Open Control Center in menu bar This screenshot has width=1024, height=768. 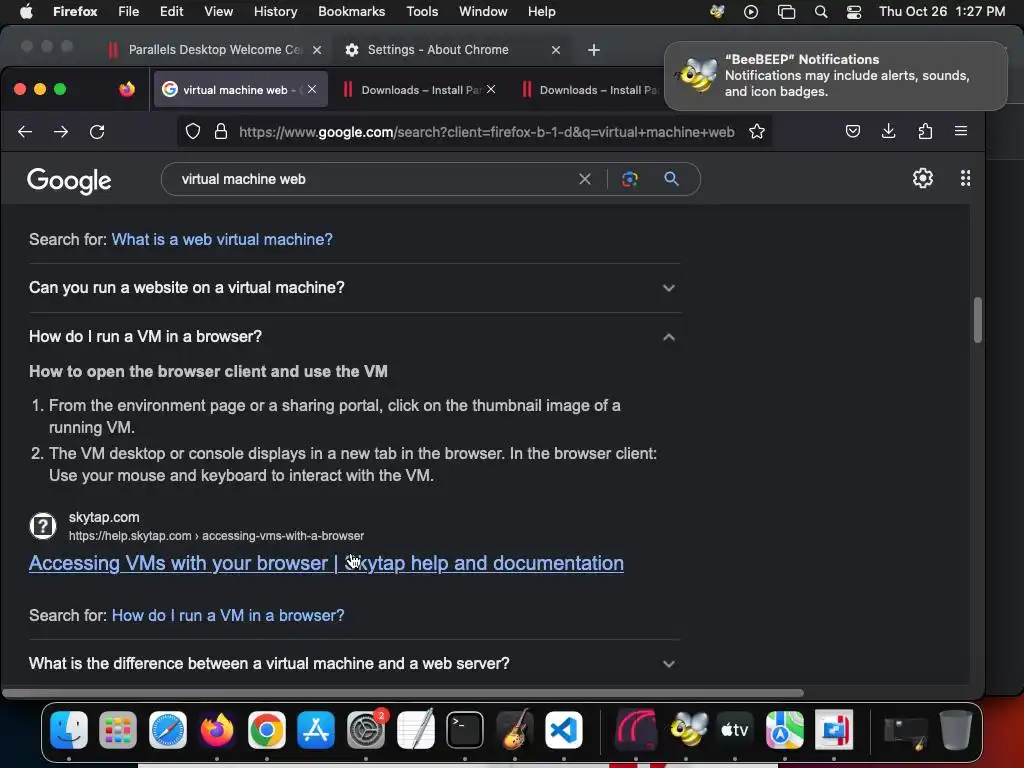click(x=854, y=12)
